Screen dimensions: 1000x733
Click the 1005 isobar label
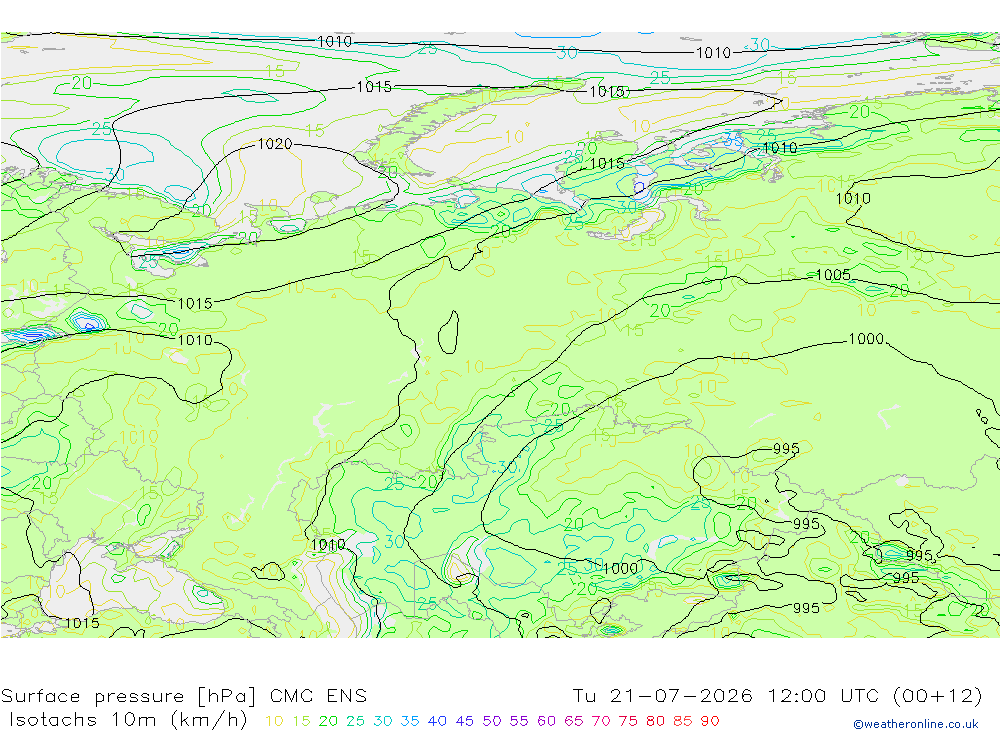pyautogui.click(x=834, y=275)
